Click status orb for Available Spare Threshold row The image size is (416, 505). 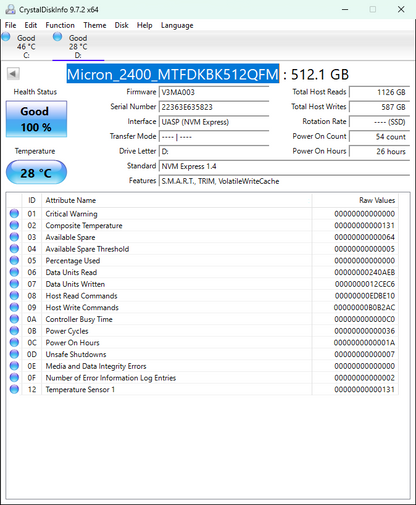[x=14, y=248]
